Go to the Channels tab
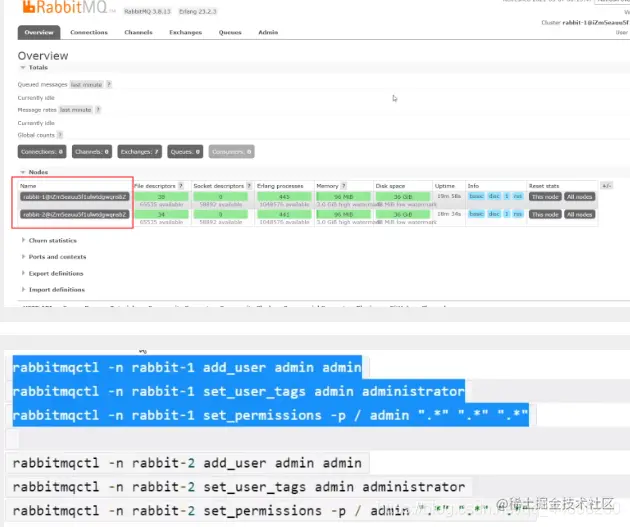Viewport: 630px width, 527px height. click(138, 33)
